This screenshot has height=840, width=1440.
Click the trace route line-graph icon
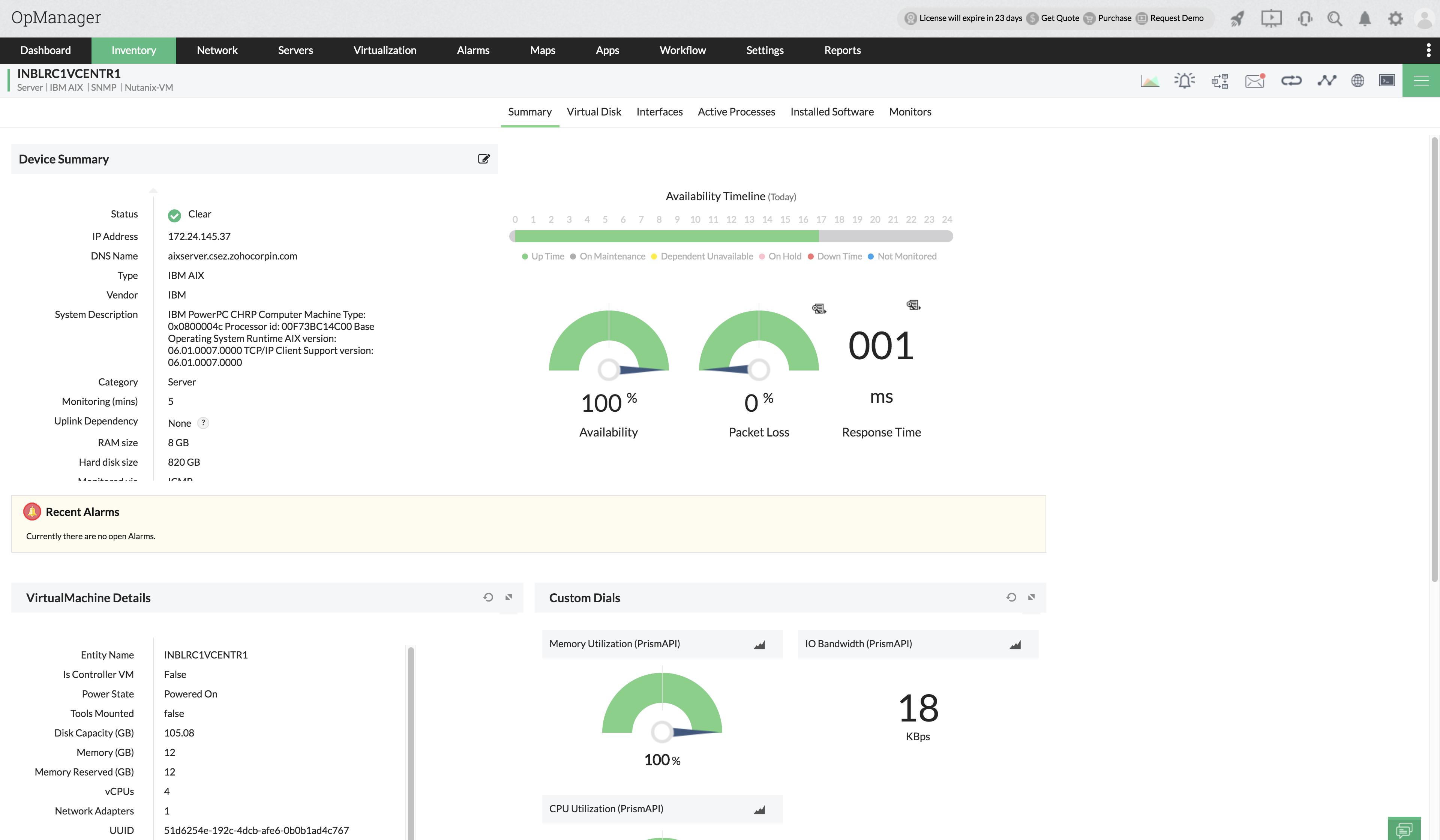[1326, 81]
